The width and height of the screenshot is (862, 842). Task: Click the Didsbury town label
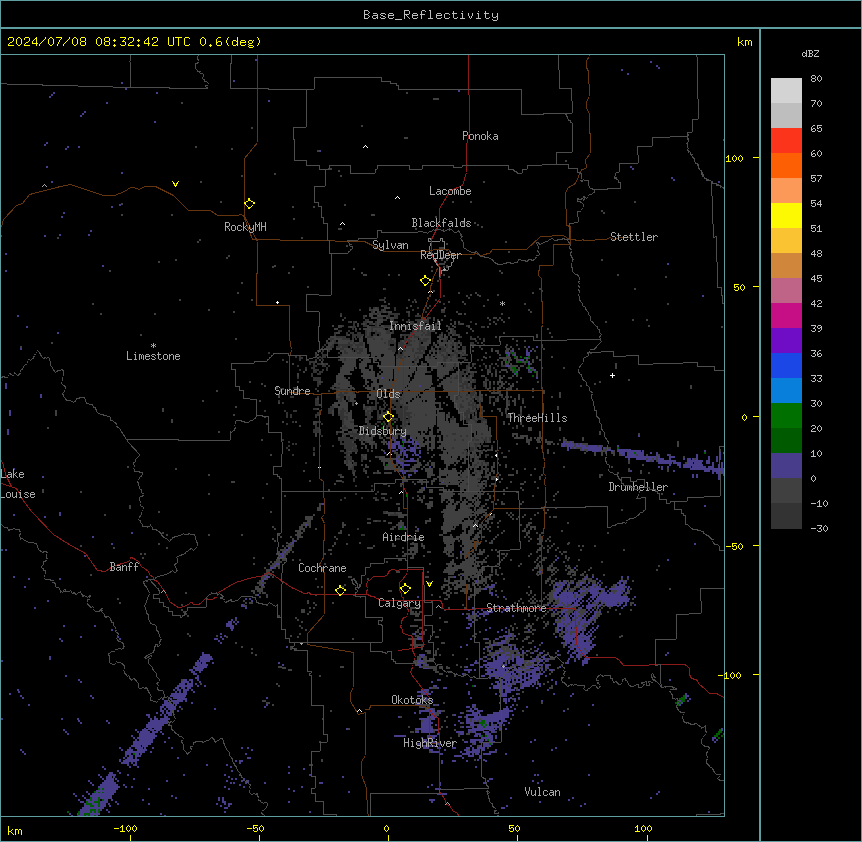[x=383, y=431]
